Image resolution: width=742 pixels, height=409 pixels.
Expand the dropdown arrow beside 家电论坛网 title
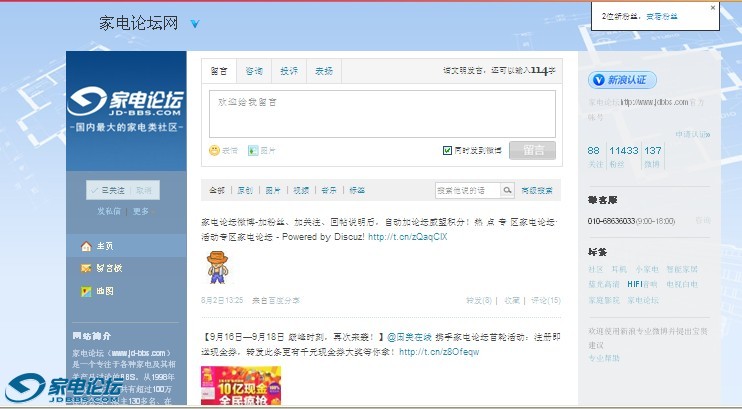pyautogui.click(x=195, y=24)
